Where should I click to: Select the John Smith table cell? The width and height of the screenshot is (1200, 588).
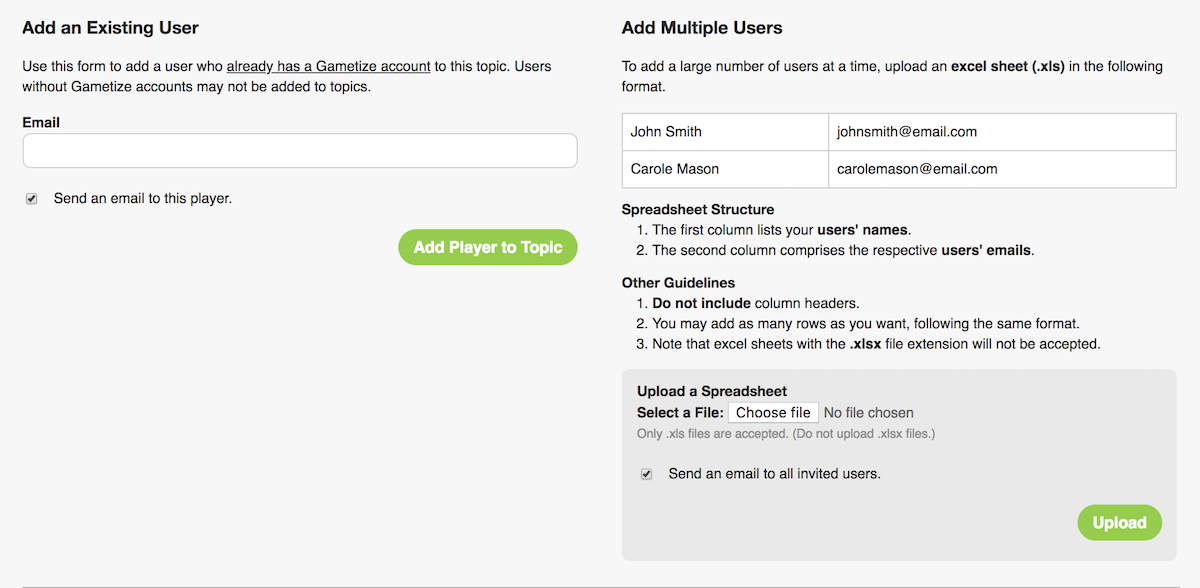click(725, 132)
